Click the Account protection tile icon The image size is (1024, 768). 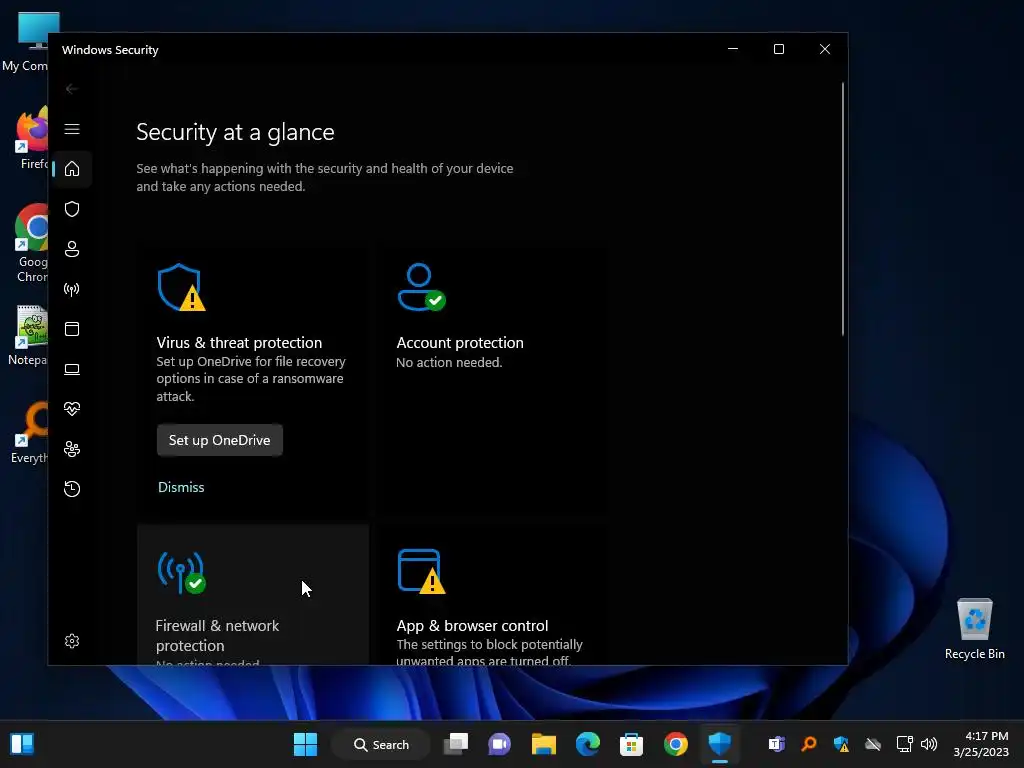pos(421,287)
